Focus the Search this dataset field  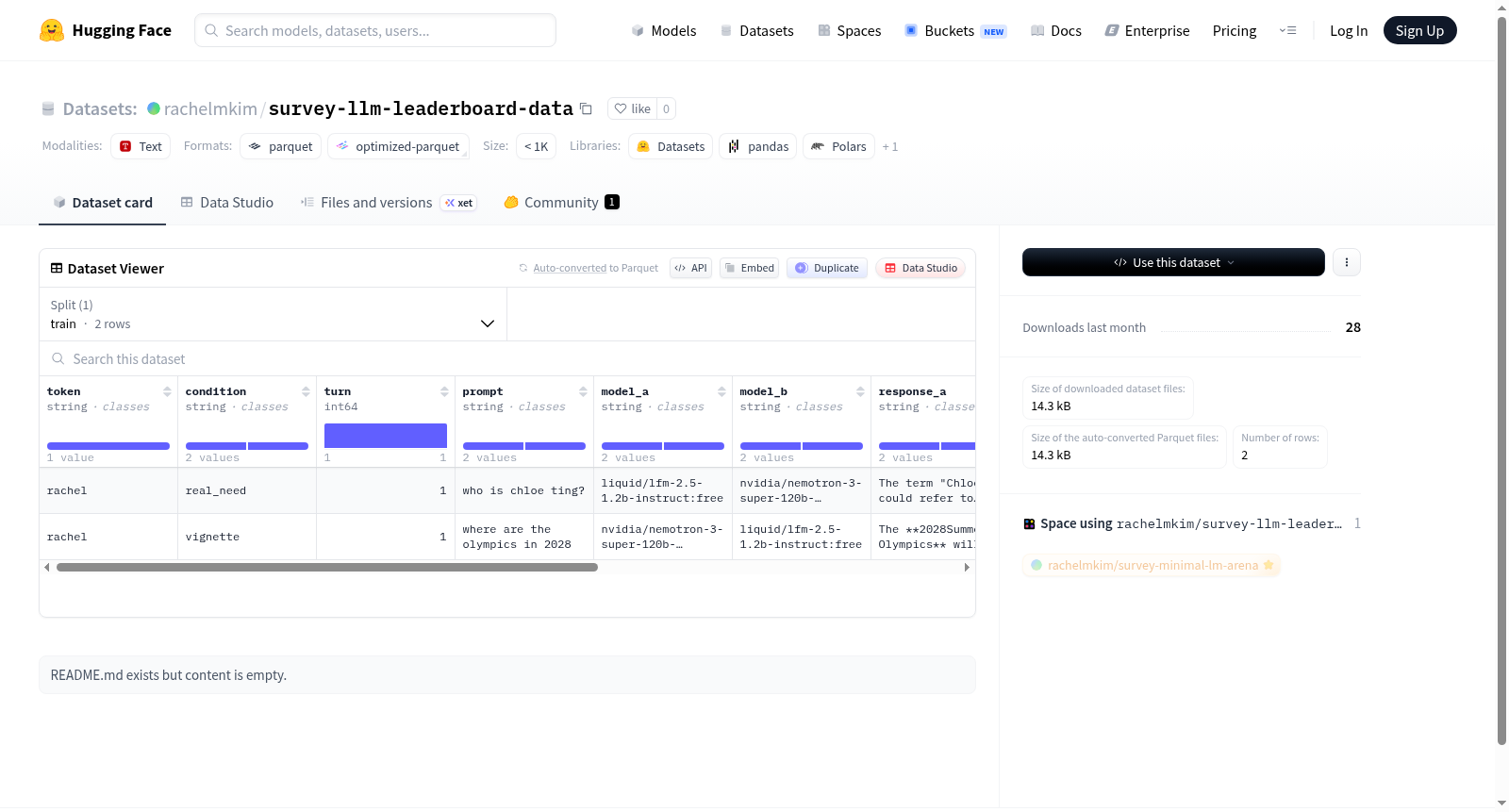[x=507, y=358]
